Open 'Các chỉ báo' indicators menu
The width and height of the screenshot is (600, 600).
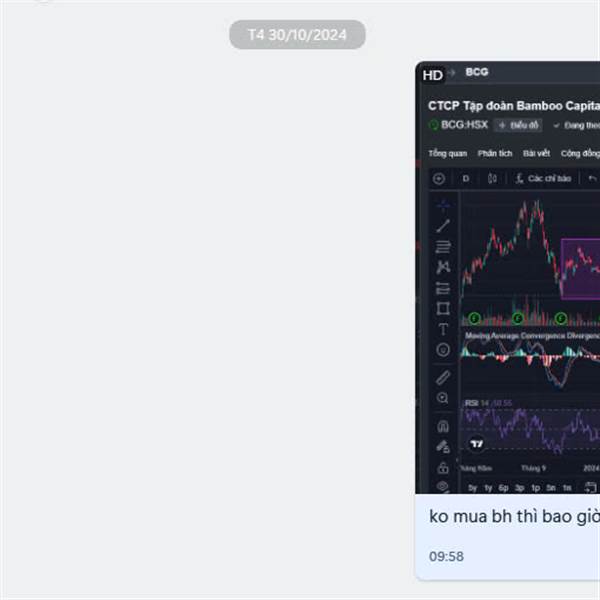tap(543, 179)
